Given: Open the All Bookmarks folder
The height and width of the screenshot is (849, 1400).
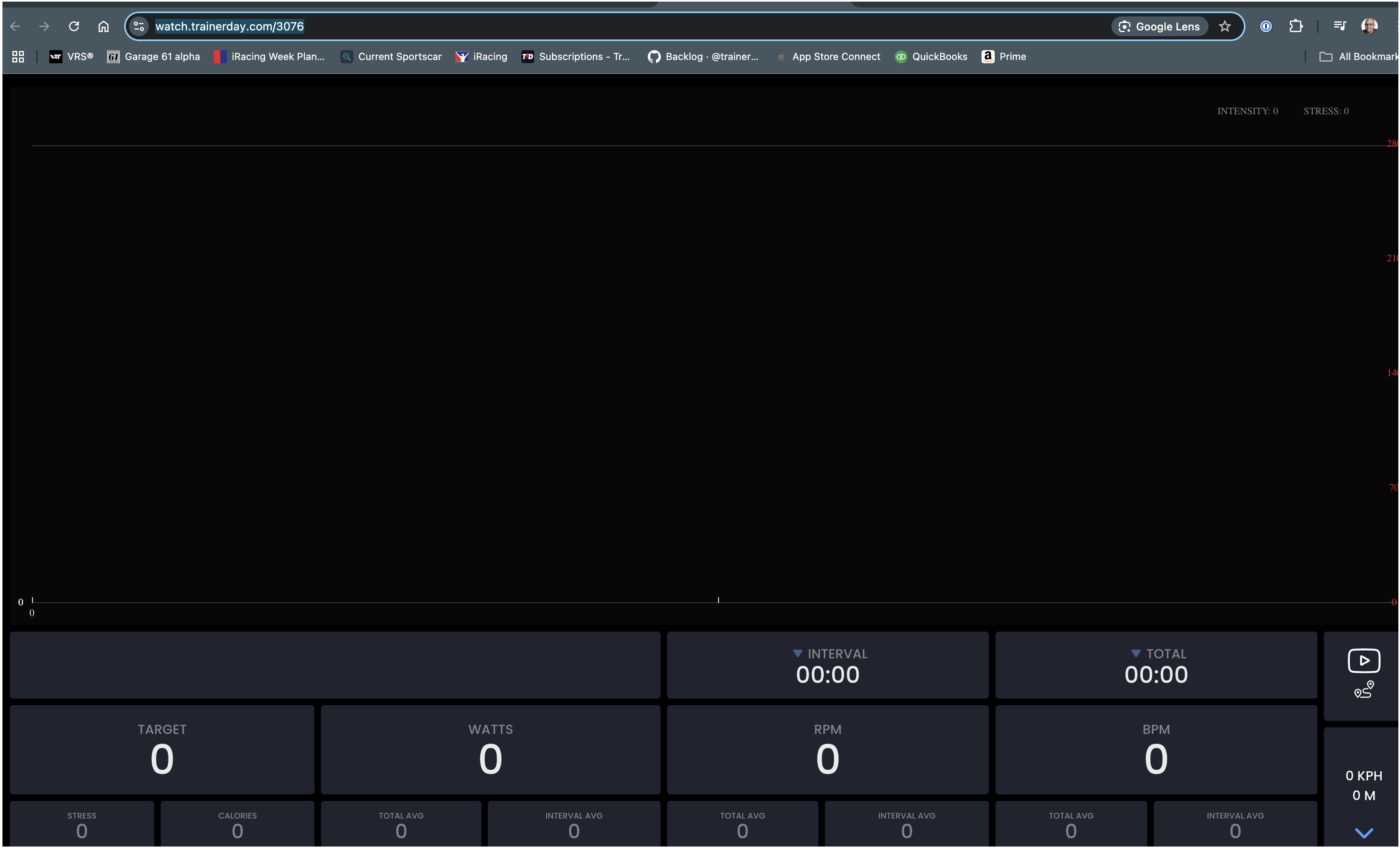Looking at the screenshot, I should [x=1359, y=56].
